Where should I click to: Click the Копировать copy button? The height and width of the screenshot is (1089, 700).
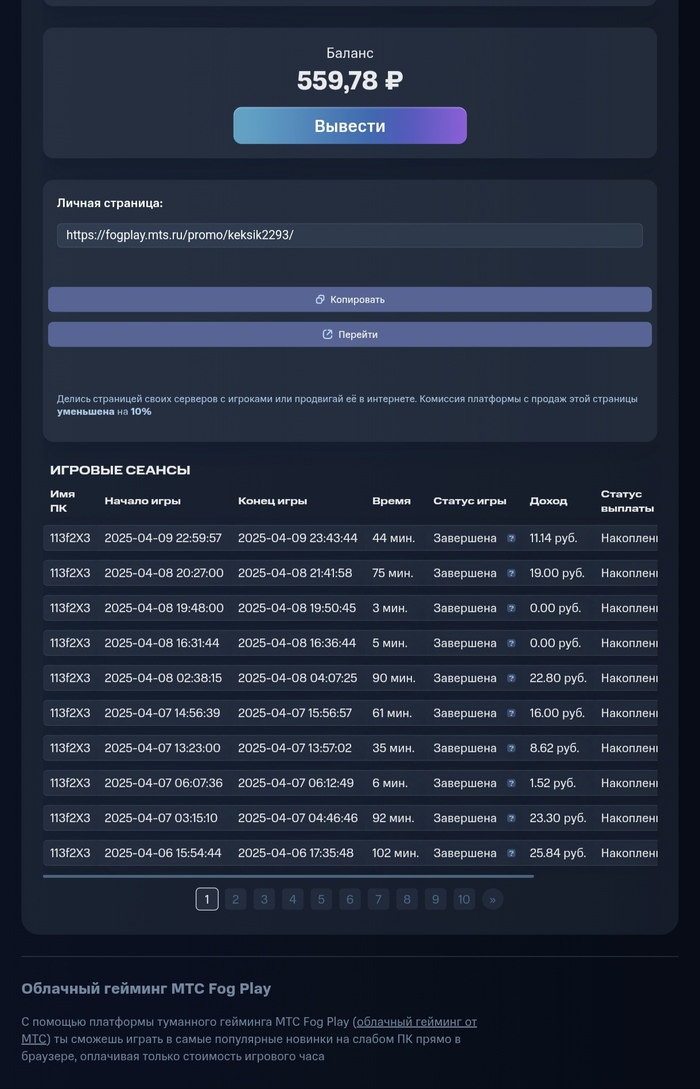point(350,299)
